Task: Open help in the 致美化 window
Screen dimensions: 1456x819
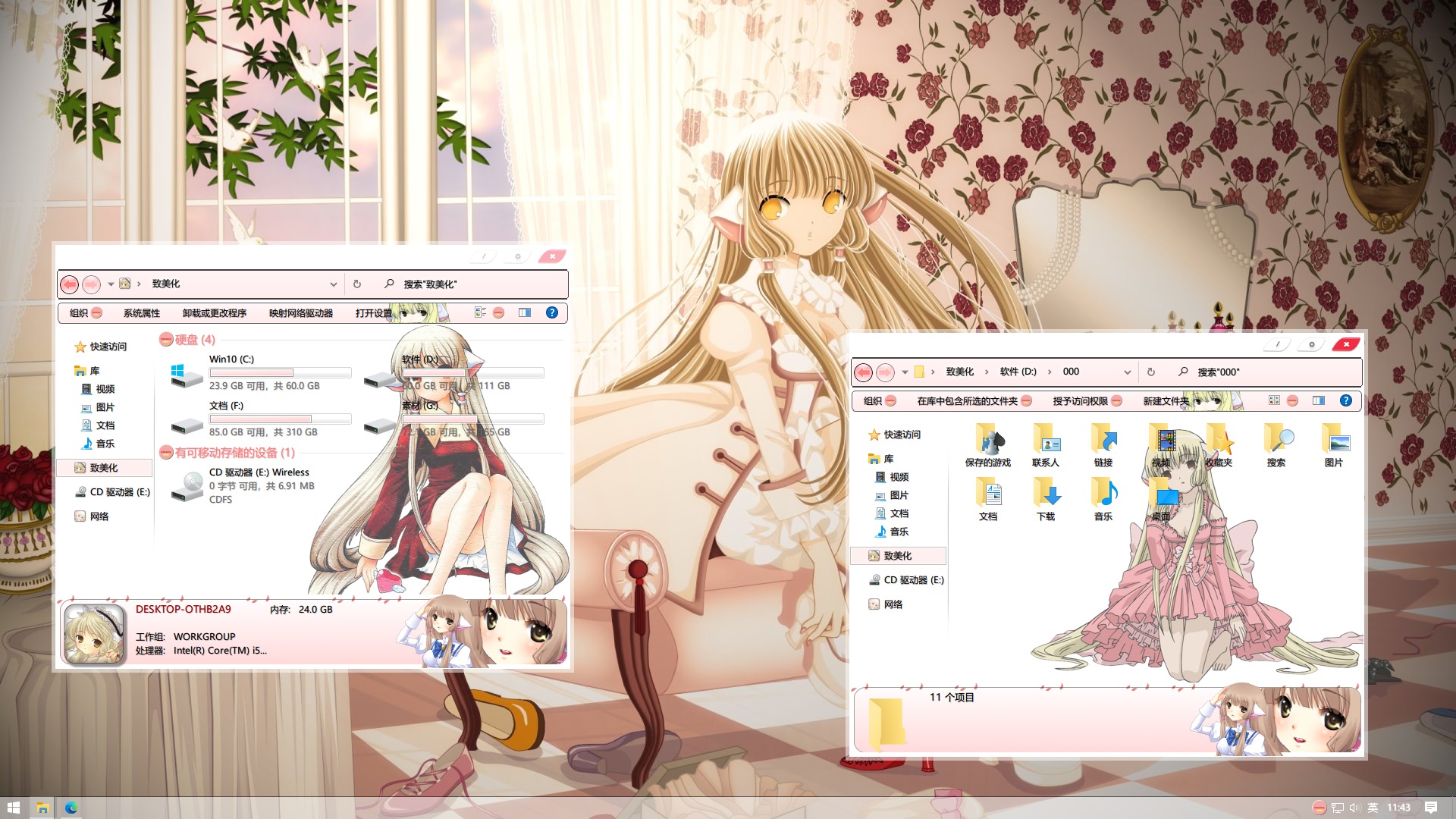Action: click(x=552, y=312)
